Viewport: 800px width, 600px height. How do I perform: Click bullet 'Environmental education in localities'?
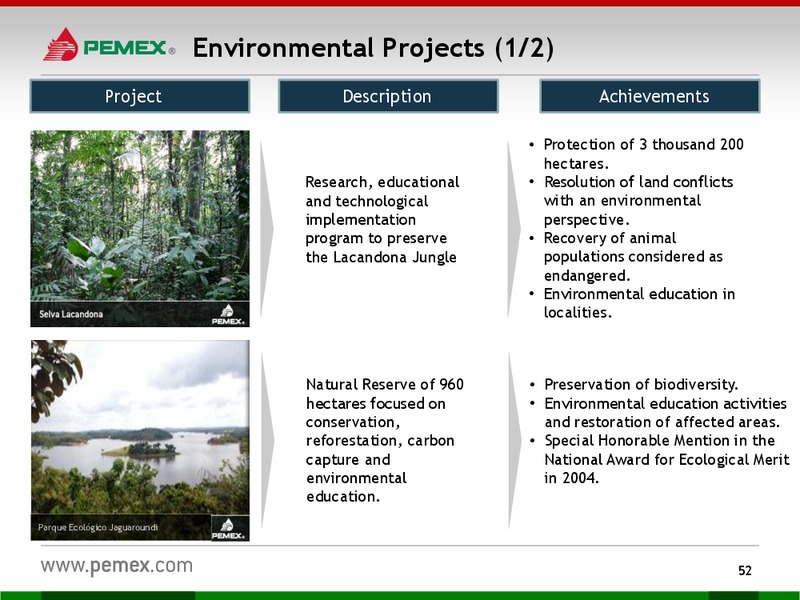(x=633, y=303)
